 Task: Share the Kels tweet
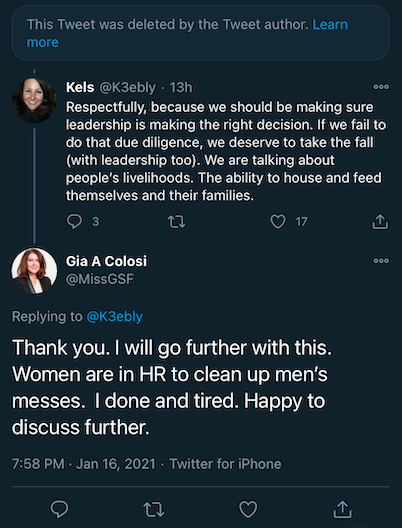380,221
